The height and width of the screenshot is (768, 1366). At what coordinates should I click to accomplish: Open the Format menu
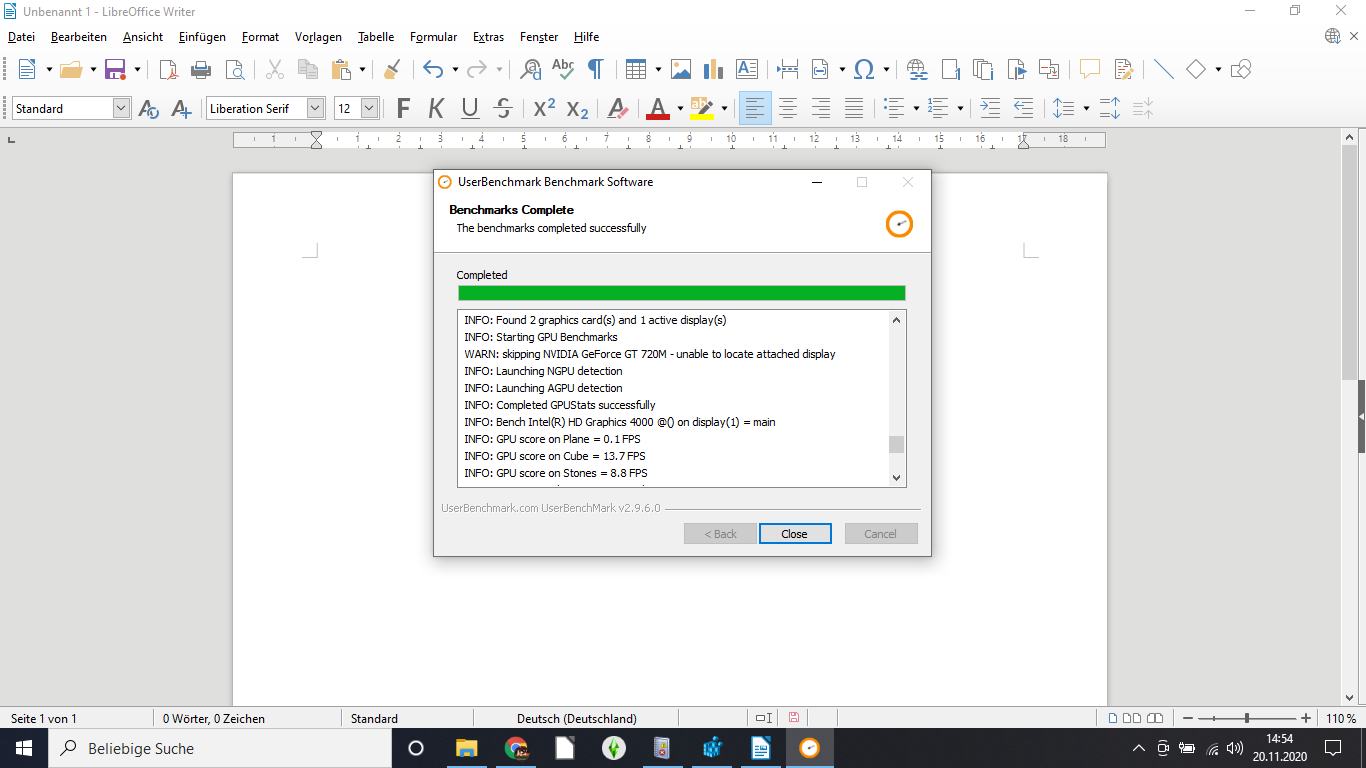click(x=260, y=37)
